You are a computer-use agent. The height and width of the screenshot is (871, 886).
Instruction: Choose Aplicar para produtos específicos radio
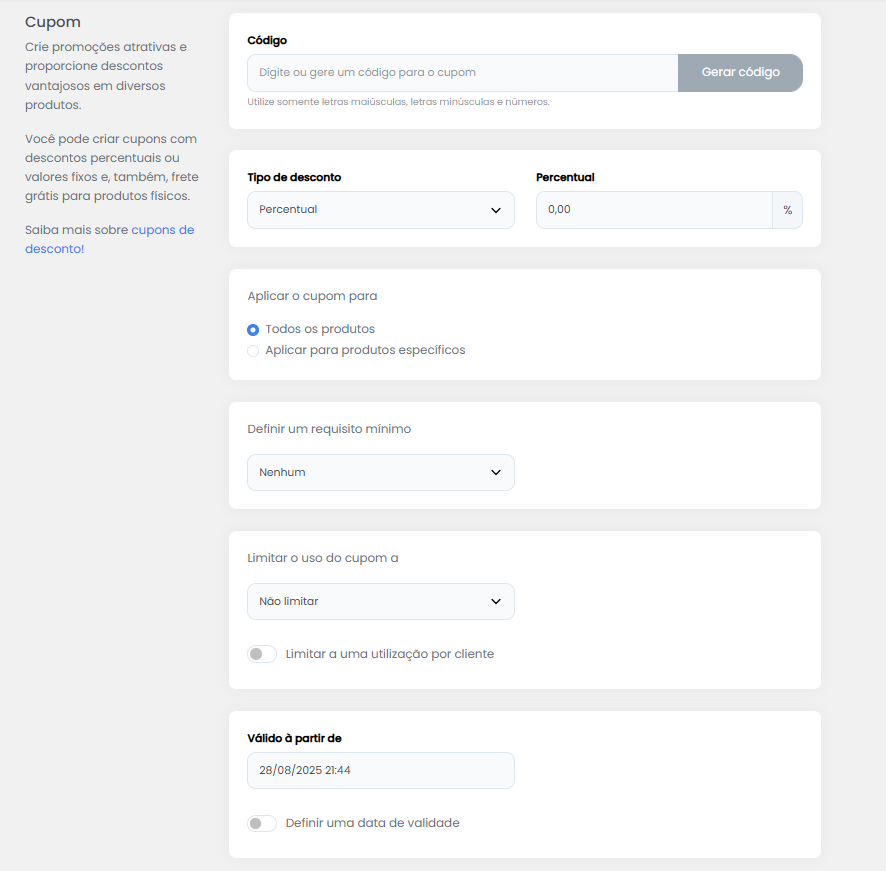[x=253, y=351]
